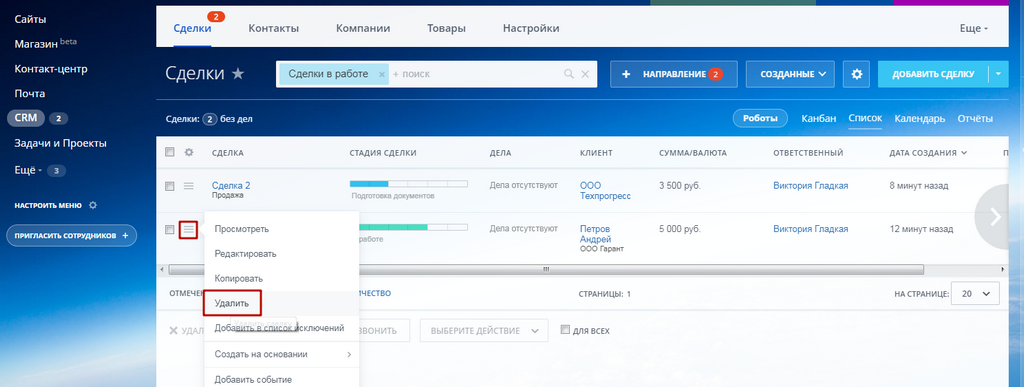Remove the Сделки в работе filter tag
The width and height of the screenshot is (1024, 387).
coord(381,74)
